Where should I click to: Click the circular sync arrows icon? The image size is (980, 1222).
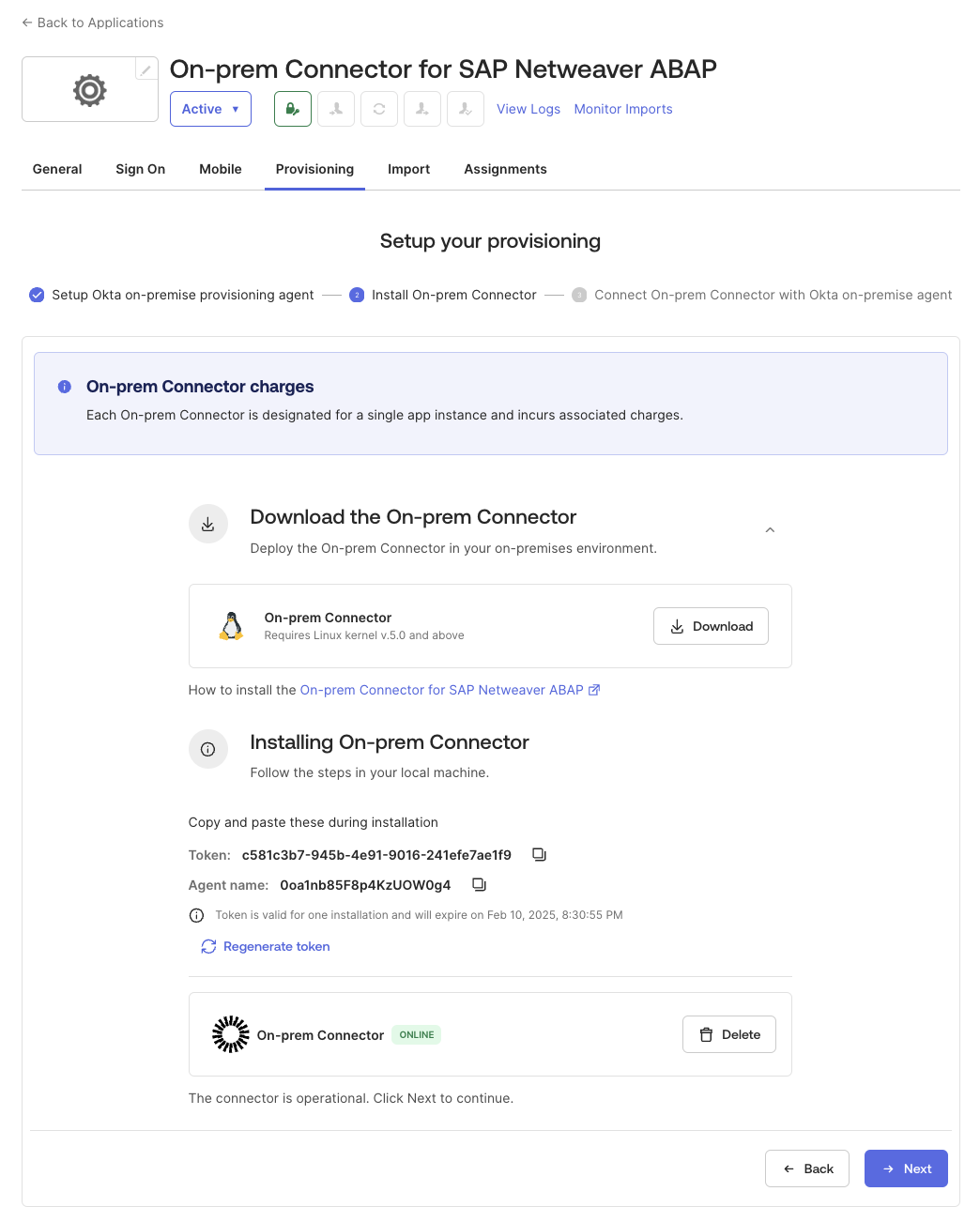tap(379, 109)
